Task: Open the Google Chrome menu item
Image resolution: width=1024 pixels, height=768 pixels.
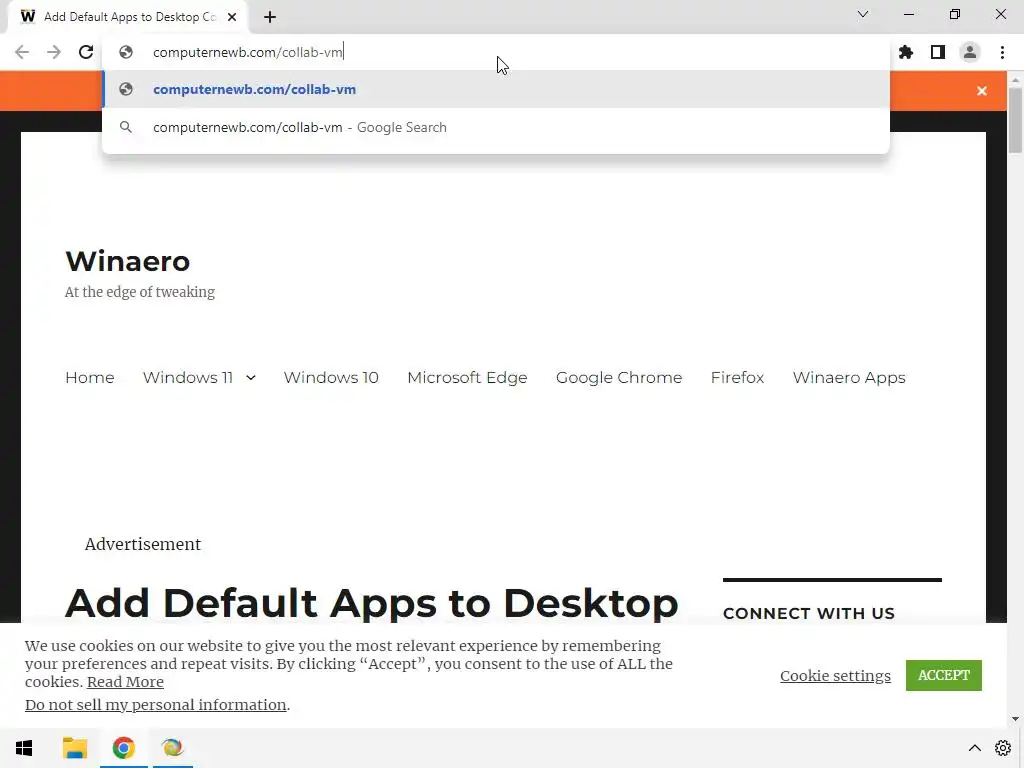Action: point(618,377)
